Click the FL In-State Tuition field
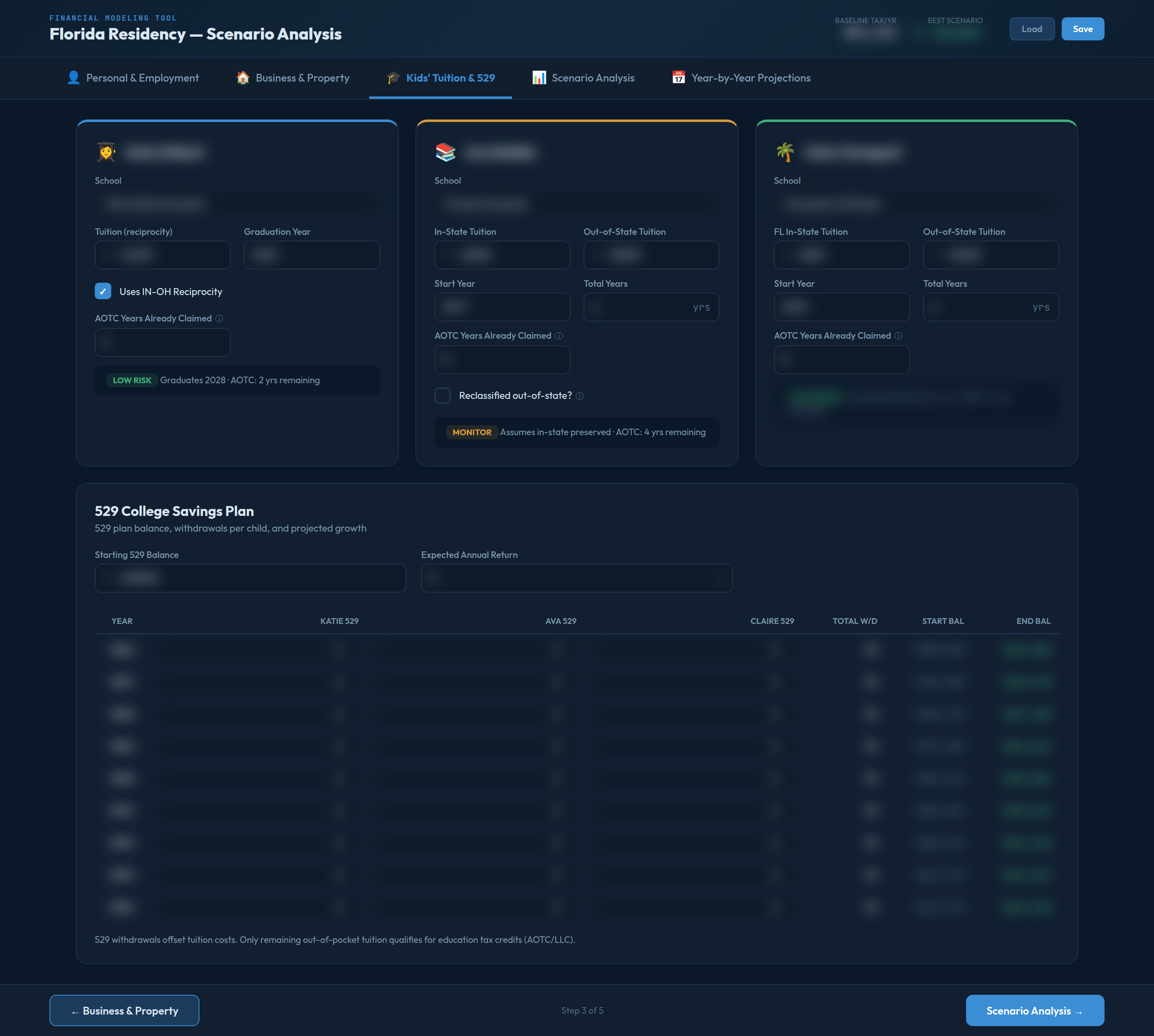This screenshot has width=1154, height=1036. [841, 255]
